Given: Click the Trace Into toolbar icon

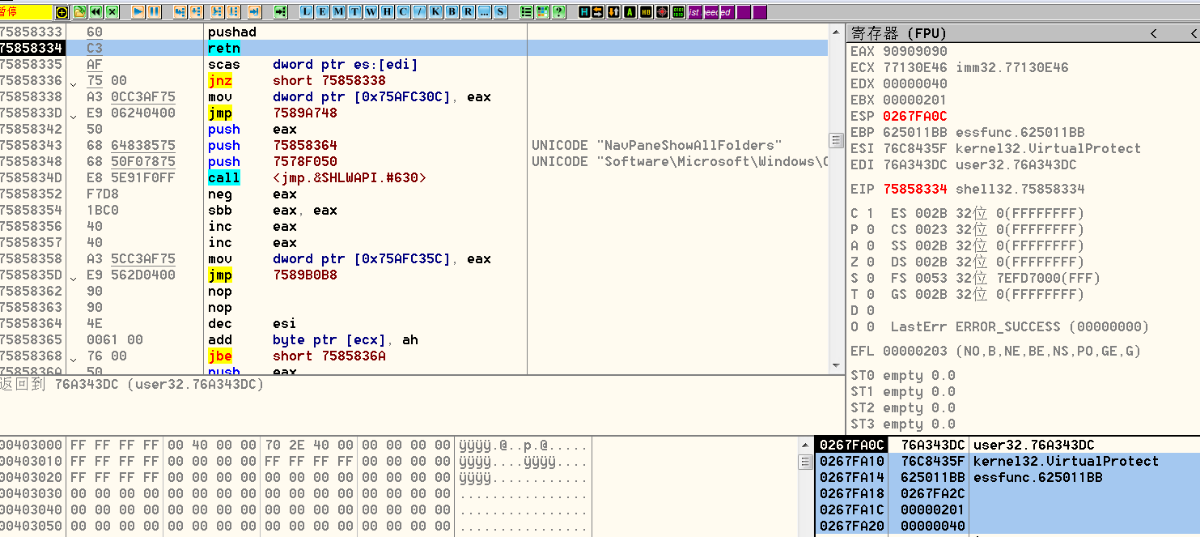Looking at the screenshot, I should (217, 11).
